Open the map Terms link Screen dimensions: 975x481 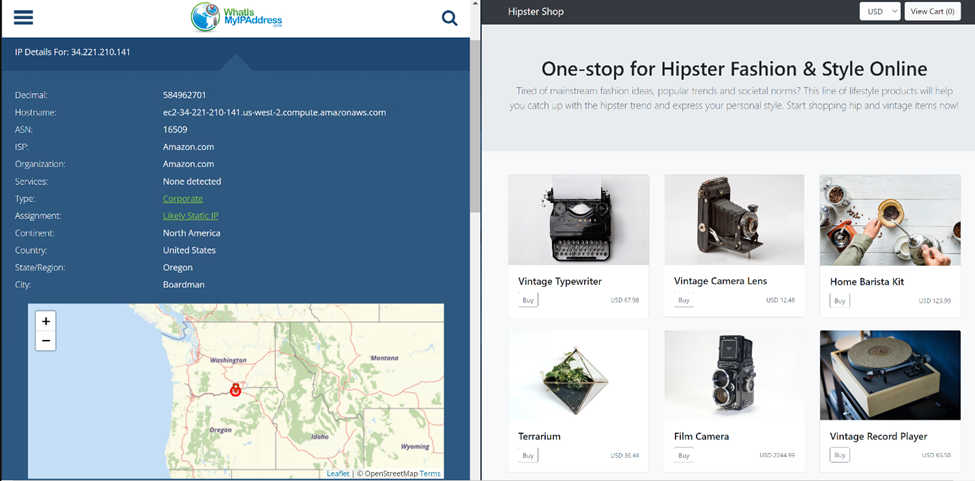point(430,474)
